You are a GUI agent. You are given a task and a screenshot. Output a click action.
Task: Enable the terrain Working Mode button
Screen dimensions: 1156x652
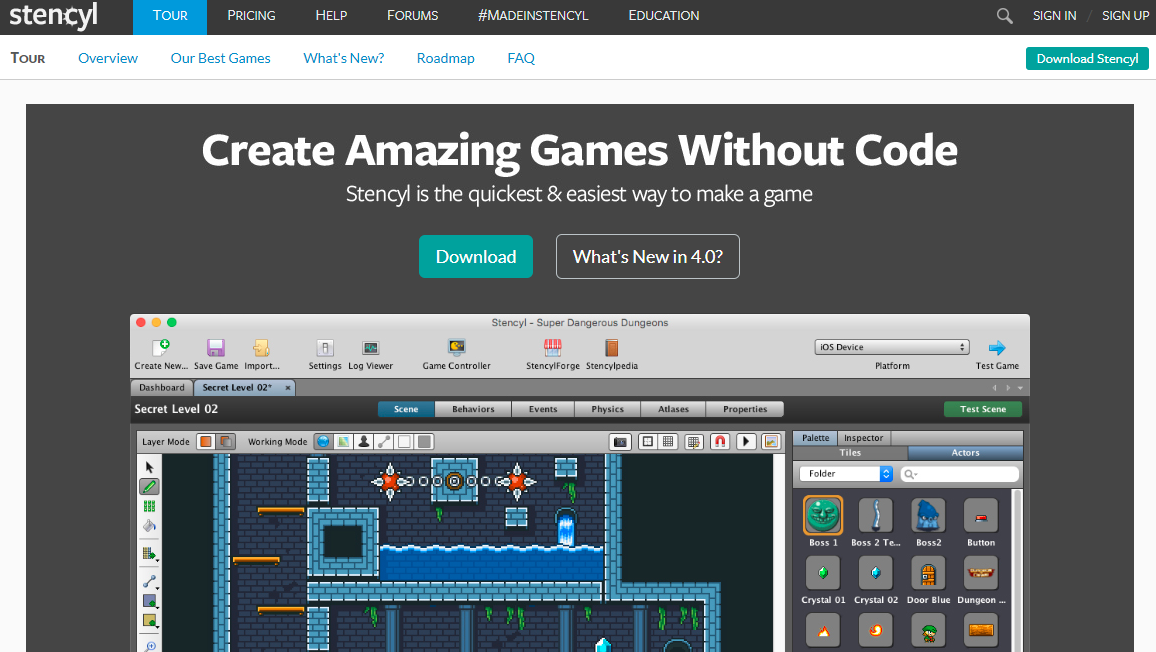pyautogui.click(x=344, y=442)
